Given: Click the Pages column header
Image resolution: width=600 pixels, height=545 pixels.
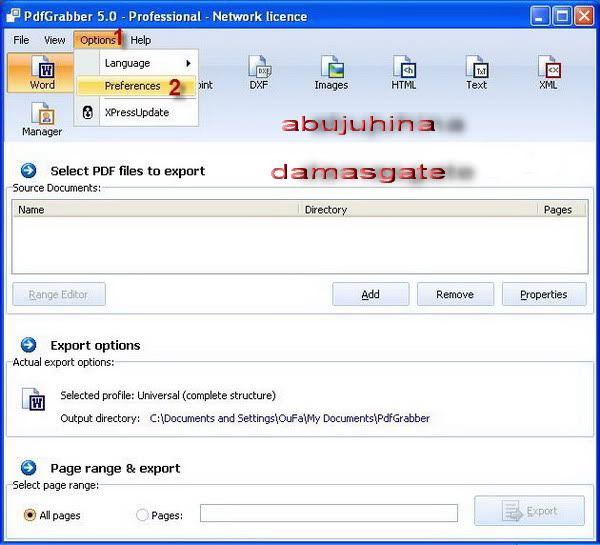Looking at the screenshot, I should click(x=561, y=209).
